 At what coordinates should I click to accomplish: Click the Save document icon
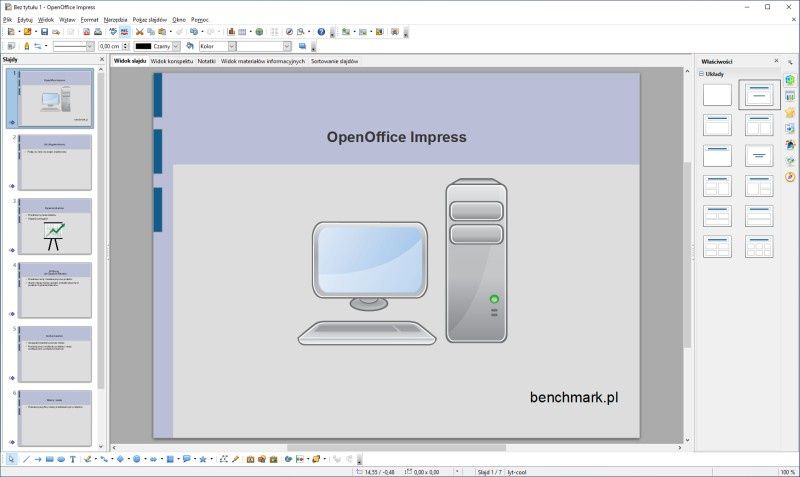[44, 32]
